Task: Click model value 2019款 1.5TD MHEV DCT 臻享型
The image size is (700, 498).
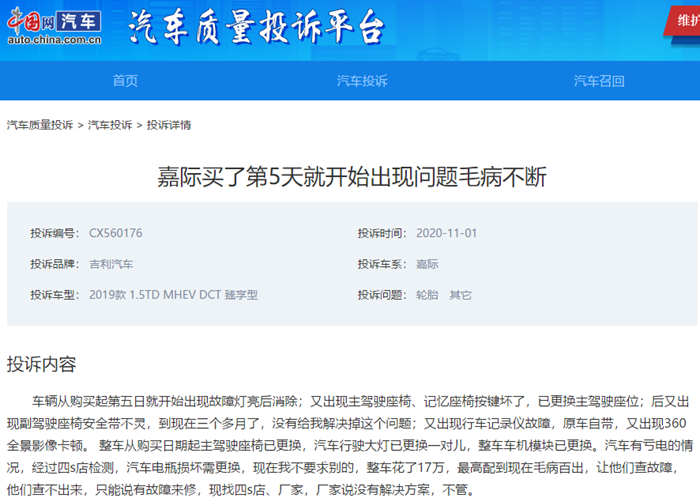Action: (x=173, y=295)
